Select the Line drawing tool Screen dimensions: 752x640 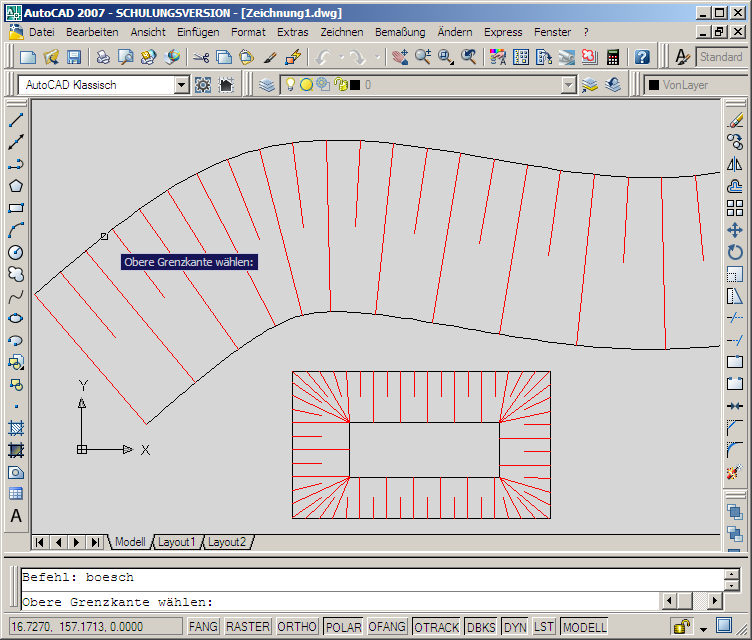point(16,120)
